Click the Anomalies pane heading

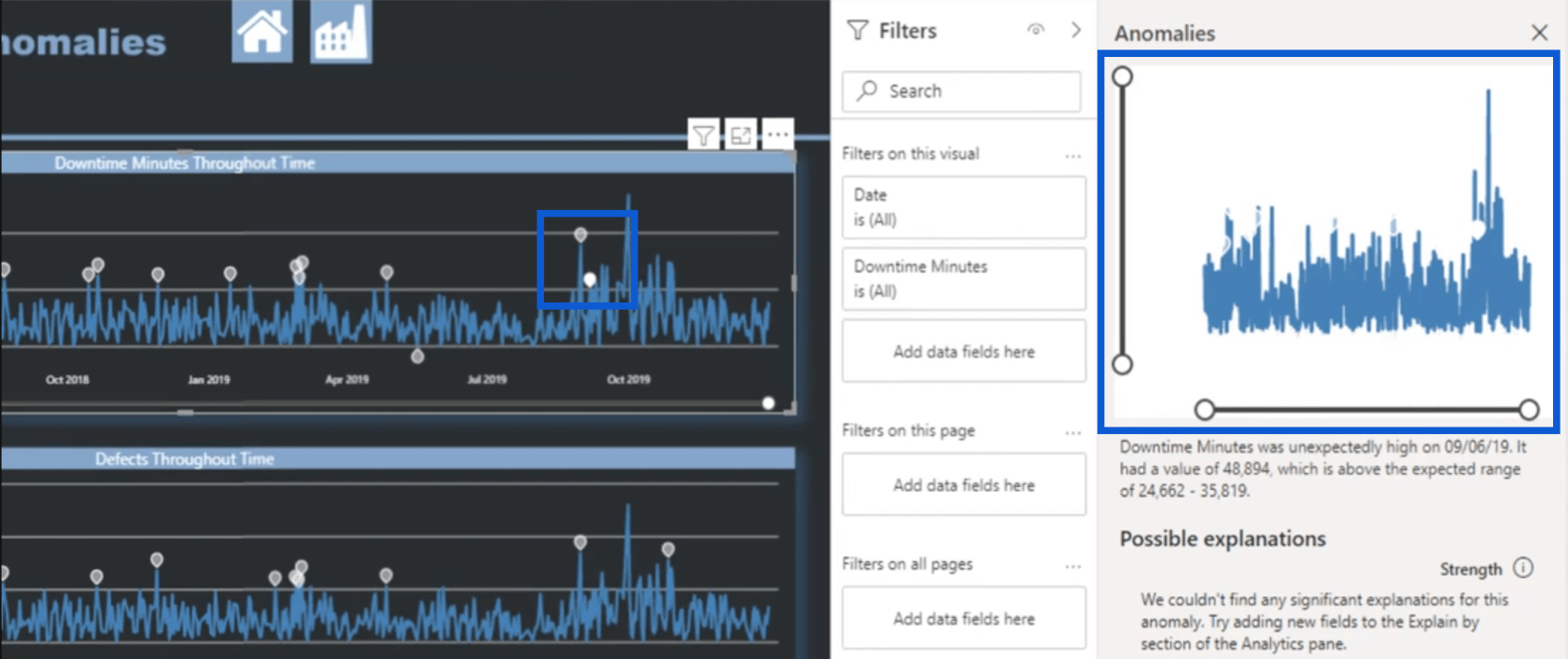(x=1165, y=34)
